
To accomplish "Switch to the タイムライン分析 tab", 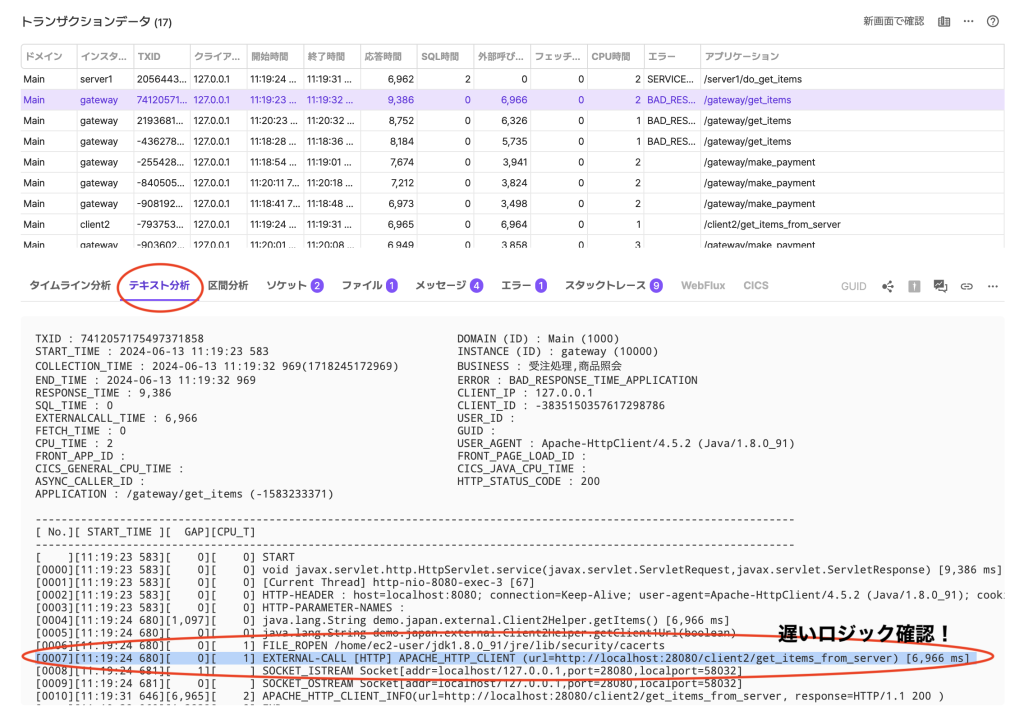I will [x=70, y=285].
